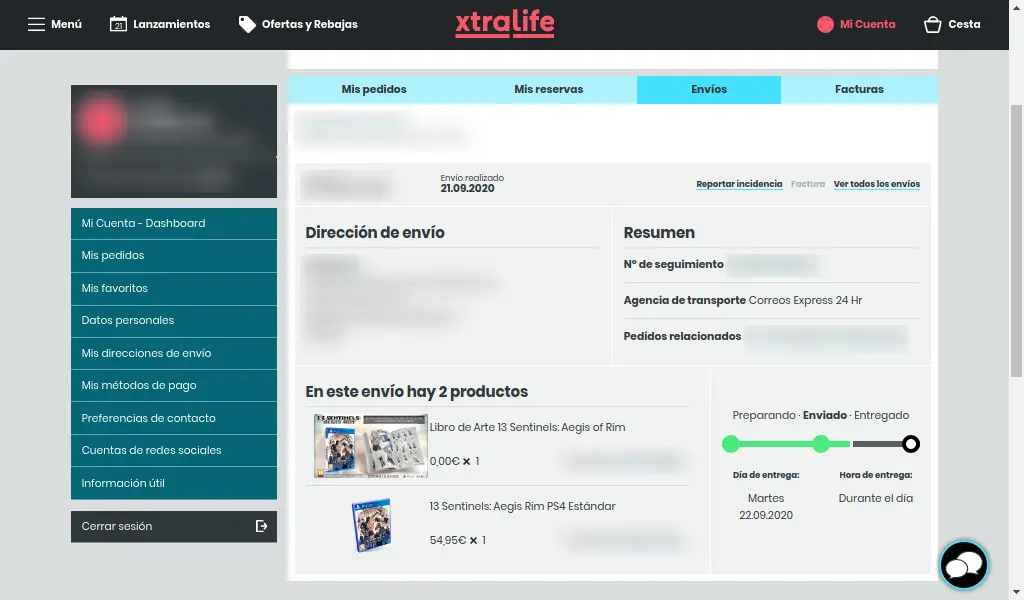Click the logout arrow icon on Cerrar sesión

point(261,526)
